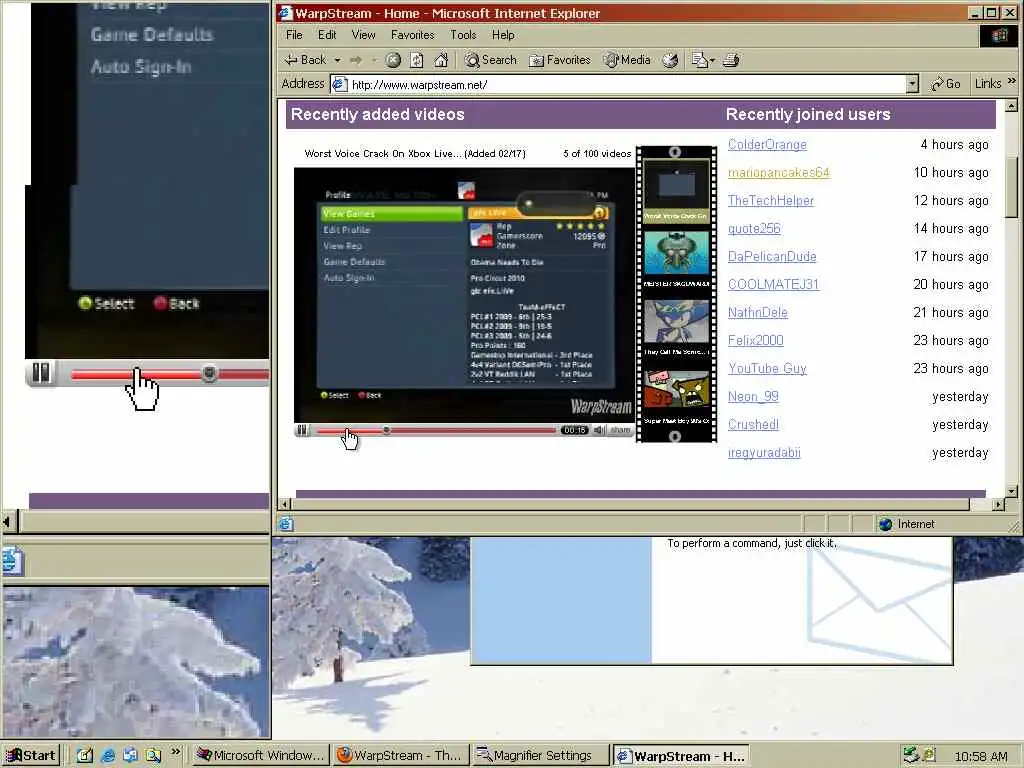Open the Help menu

pos(503,35)
